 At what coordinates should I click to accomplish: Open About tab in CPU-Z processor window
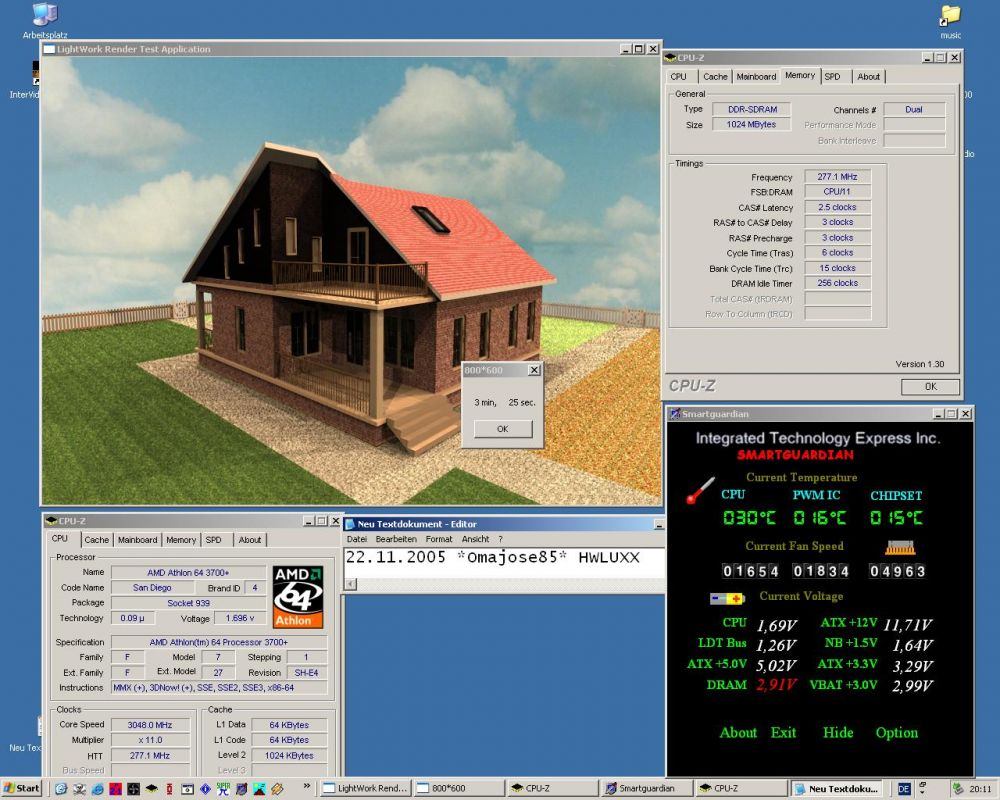250,540
